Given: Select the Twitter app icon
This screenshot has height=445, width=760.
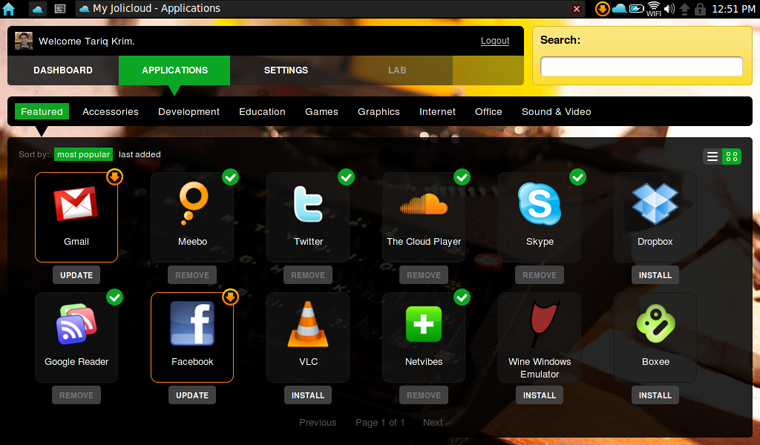Looking at the screenshot, I should (308, 204).
